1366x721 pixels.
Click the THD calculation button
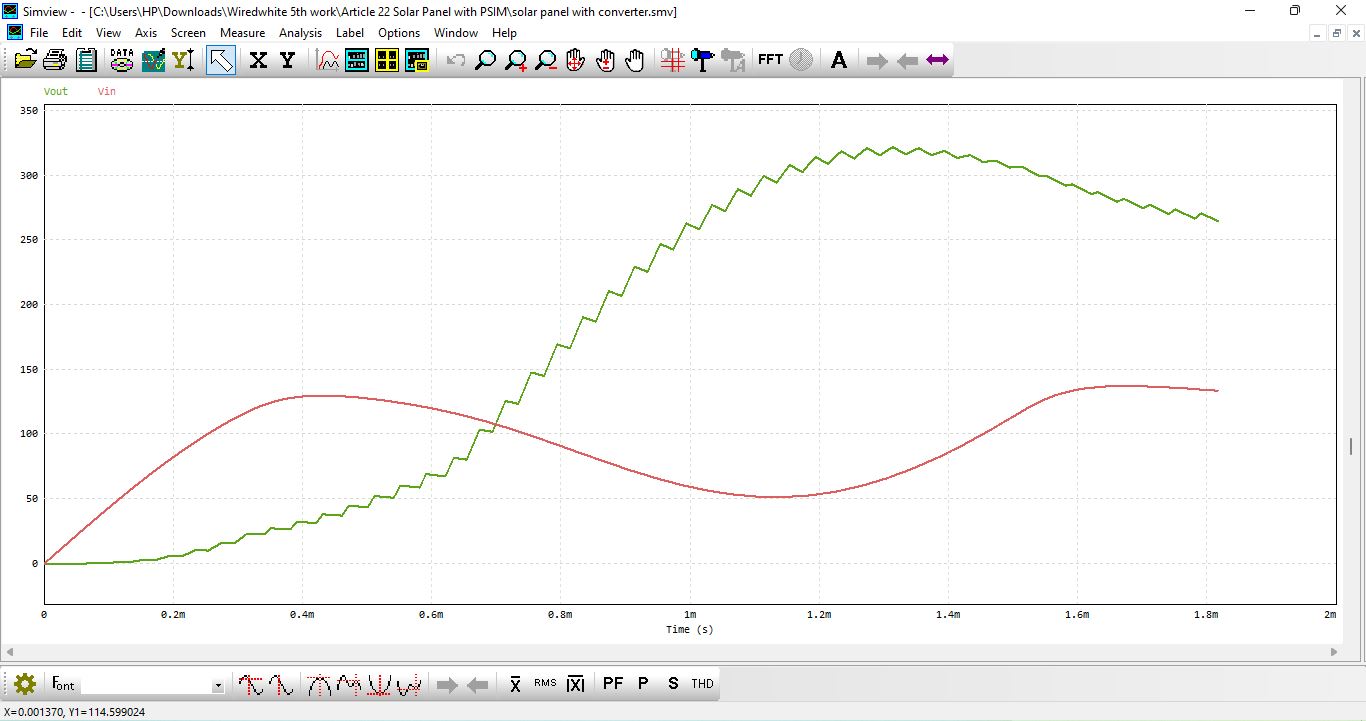pyautogui.click(x=703, y=684)
